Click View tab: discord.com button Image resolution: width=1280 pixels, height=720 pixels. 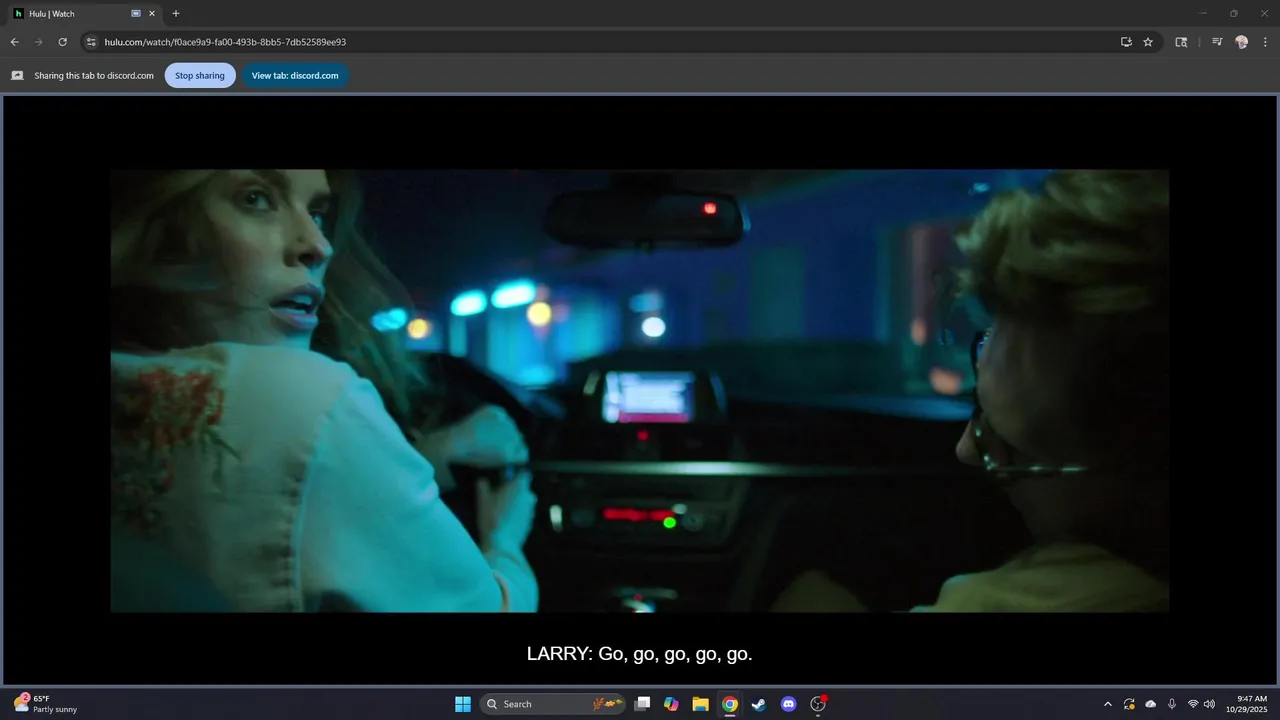[x=295, y=75]
